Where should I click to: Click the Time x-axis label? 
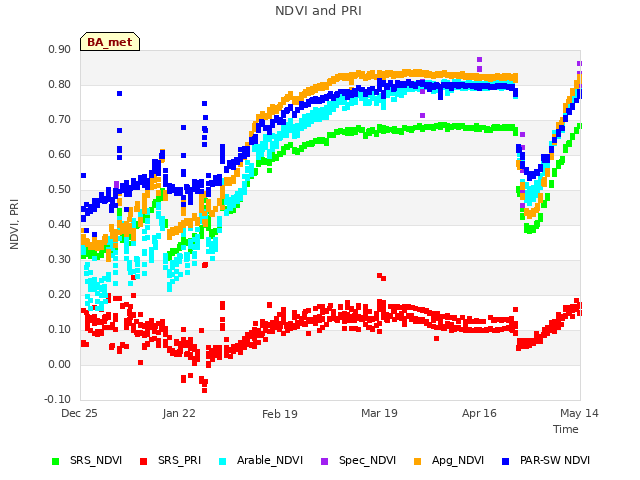[x=566, y=429]
